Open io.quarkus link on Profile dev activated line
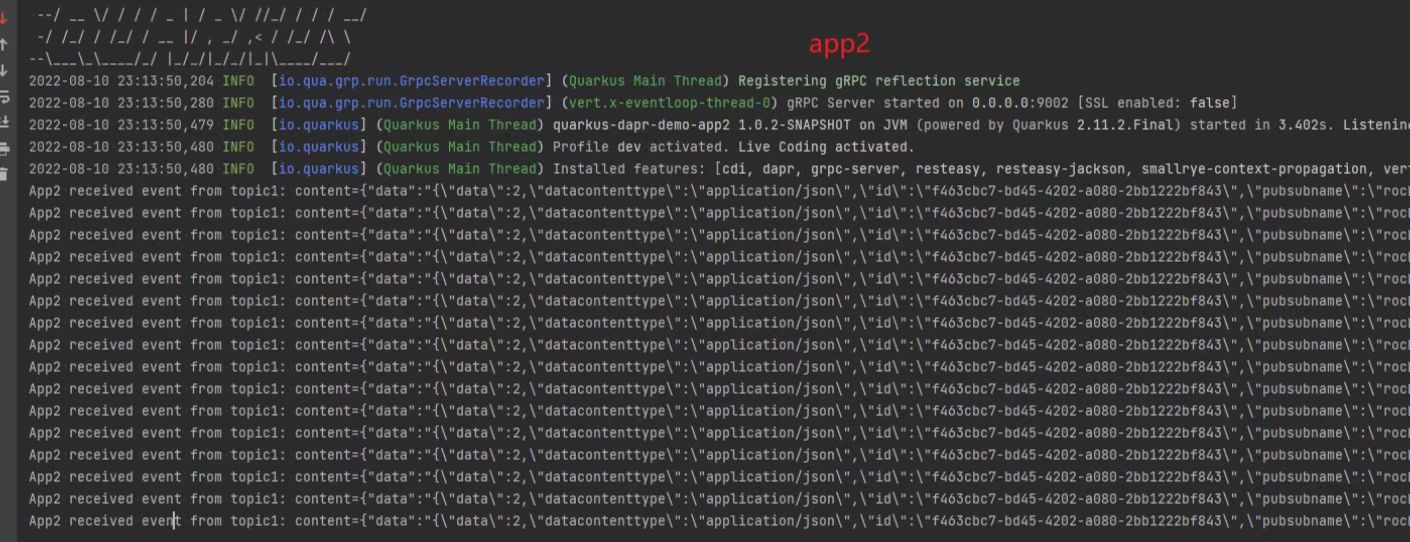 320,147
